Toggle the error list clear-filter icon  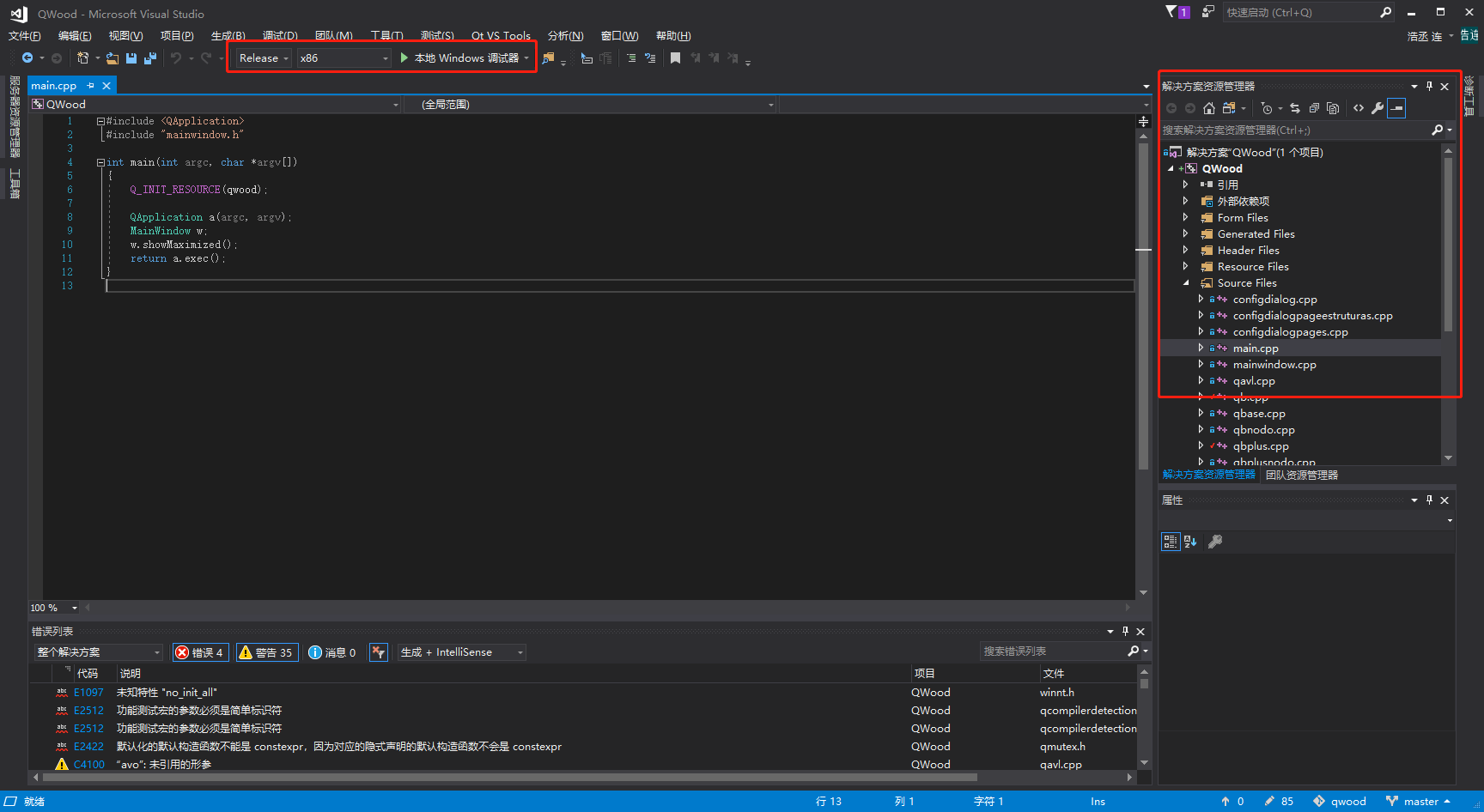pyautogui.click(x=378, y=652)
